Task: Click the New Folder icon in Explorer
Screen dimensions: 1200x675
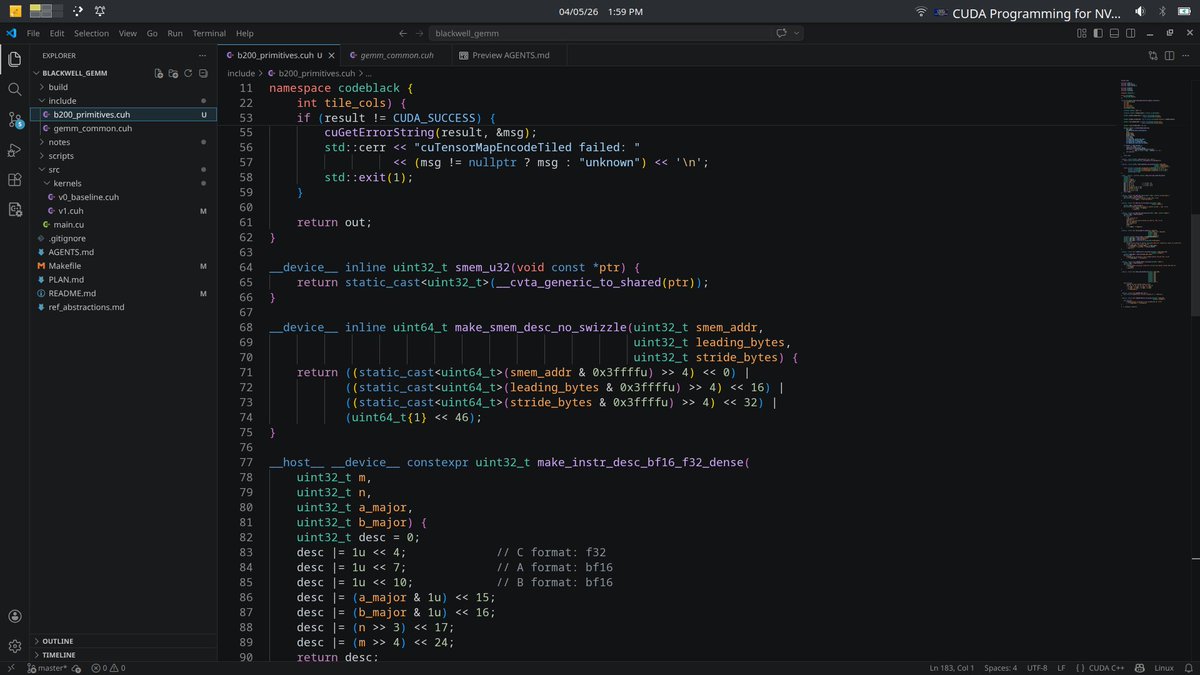Action: point(173,73)
